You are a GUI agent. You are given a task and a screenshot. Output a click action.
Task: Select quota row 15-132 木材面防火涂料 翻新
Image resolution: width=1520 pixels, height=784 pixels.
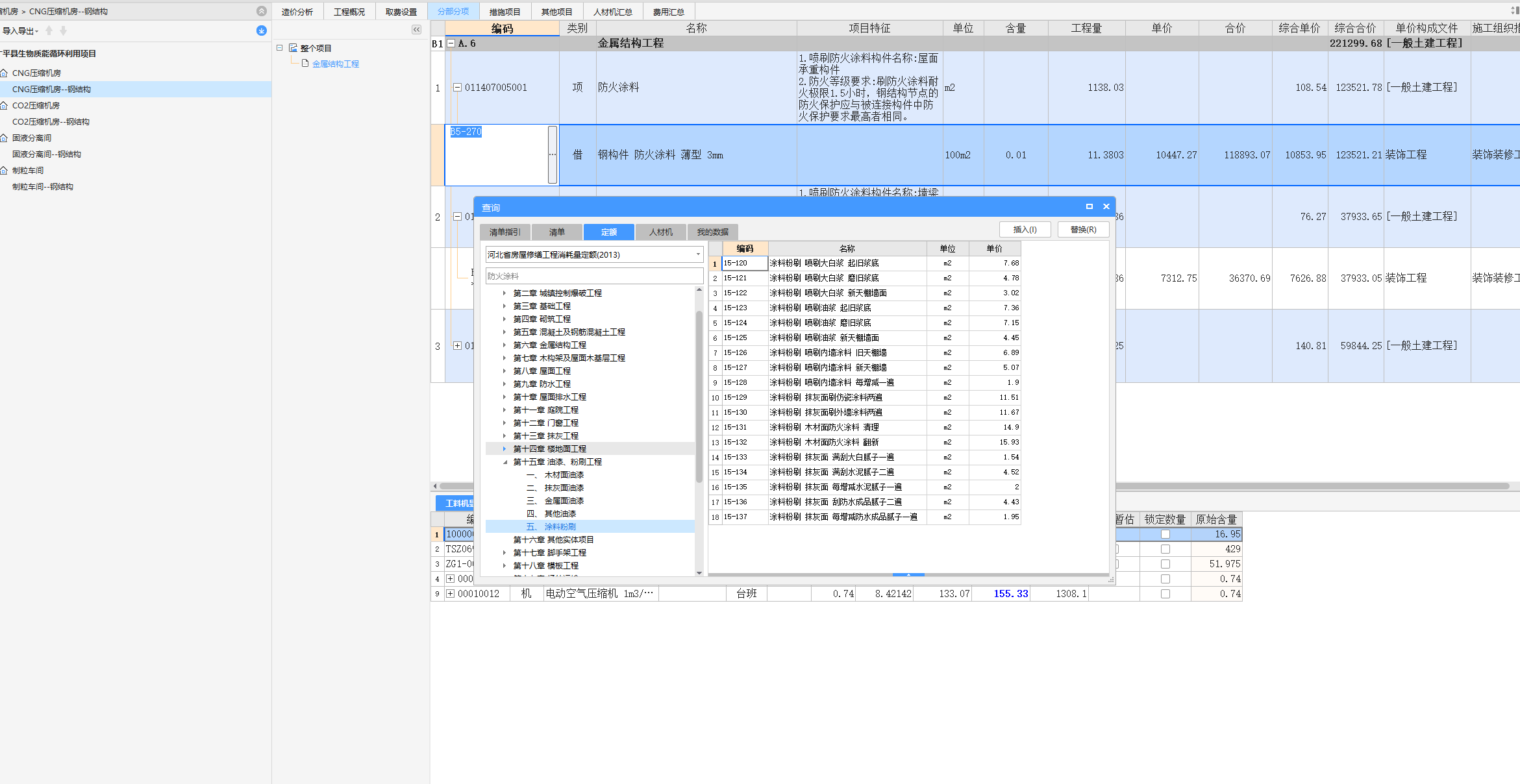[864, 442]
